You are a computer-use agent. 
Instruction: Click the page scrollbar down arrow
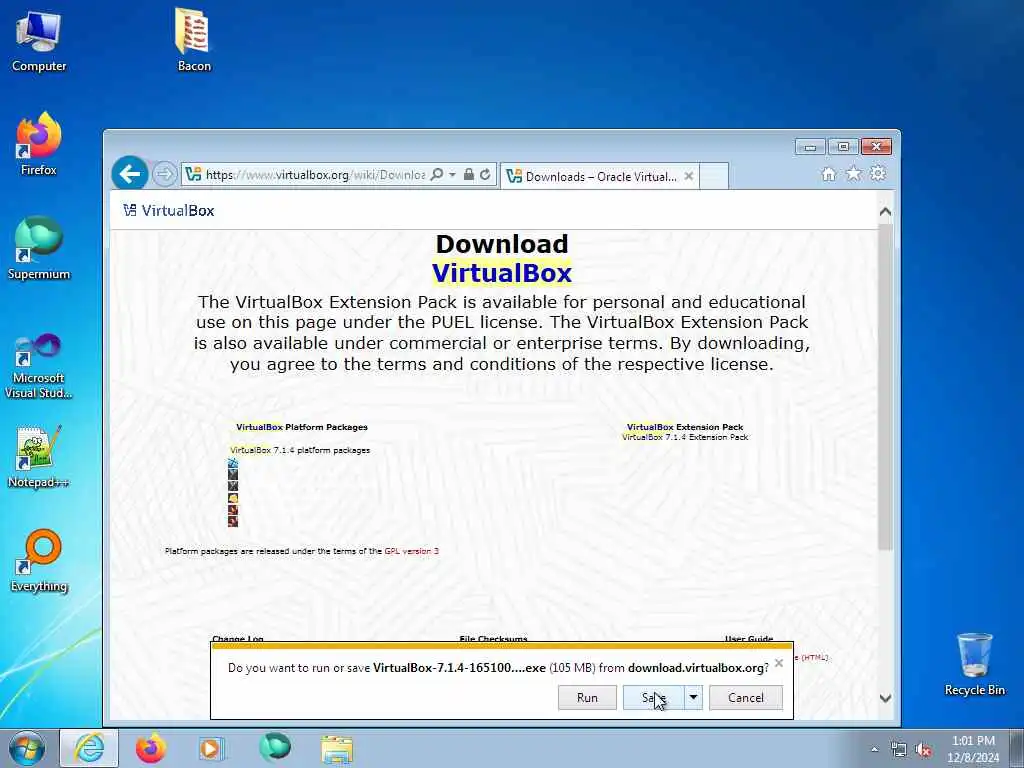[x=885, y=698]
